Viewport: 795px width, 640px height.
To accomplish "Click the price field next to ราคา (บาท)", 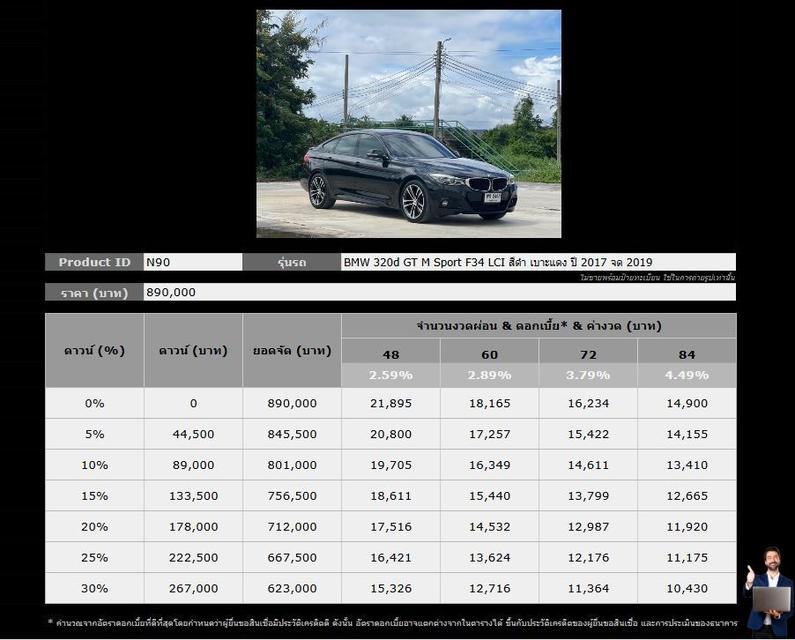I will [440, 292].
